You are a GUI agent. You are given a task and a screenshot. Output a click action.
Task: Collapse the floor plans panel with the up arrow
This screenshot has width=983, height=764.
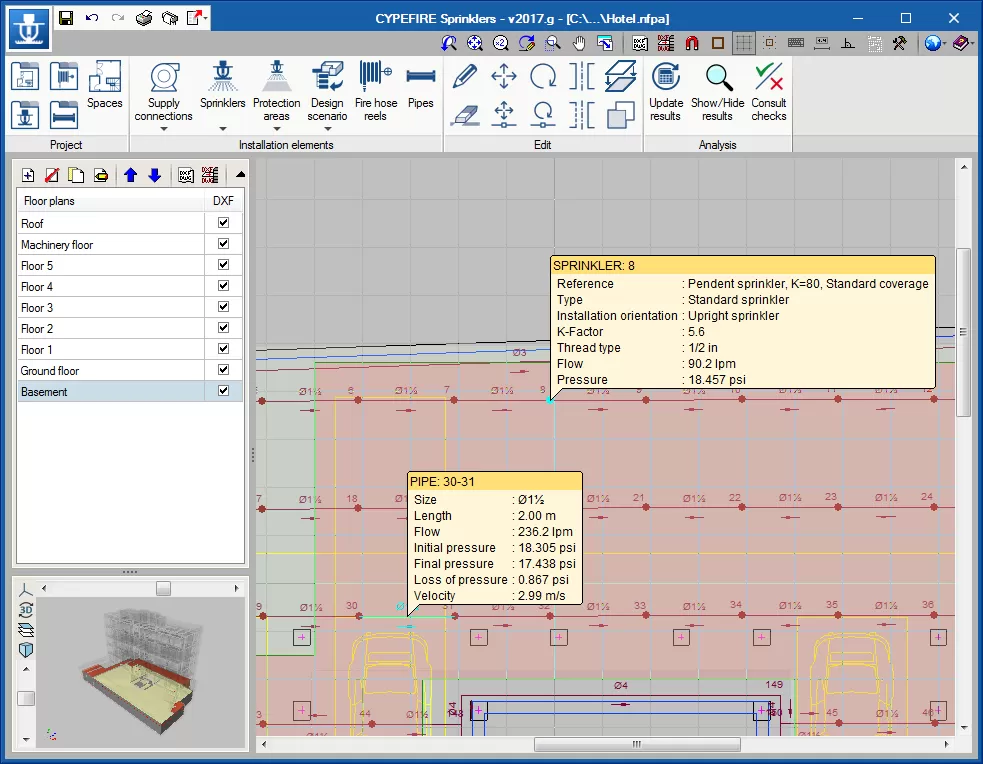[x=240, y=175]
